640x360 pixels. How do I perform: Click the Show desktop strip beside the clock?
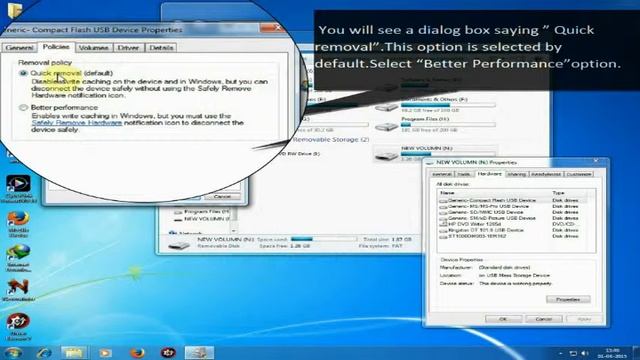tap(636, 353)
